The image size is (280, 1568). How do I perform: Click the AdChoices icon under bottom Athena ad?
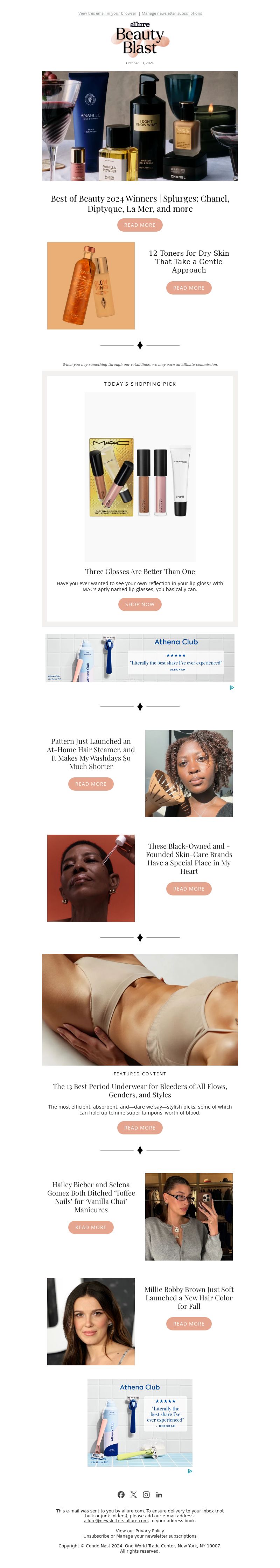(190, 1471)
